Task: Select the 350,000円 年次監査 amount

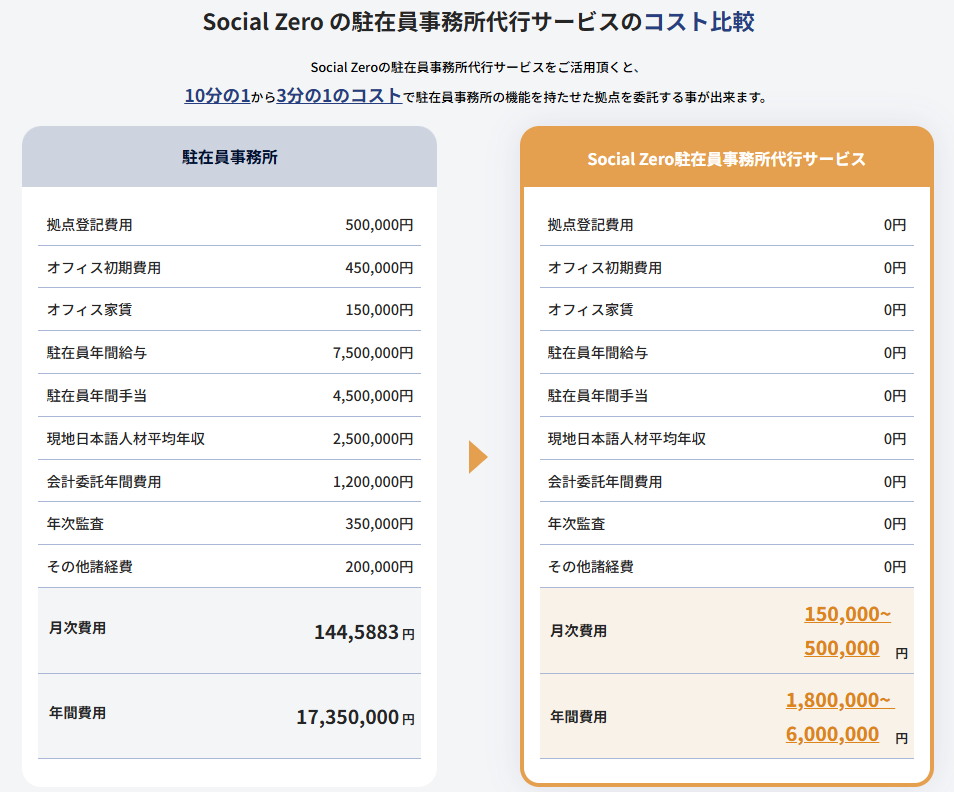Action: pos(378,524)
